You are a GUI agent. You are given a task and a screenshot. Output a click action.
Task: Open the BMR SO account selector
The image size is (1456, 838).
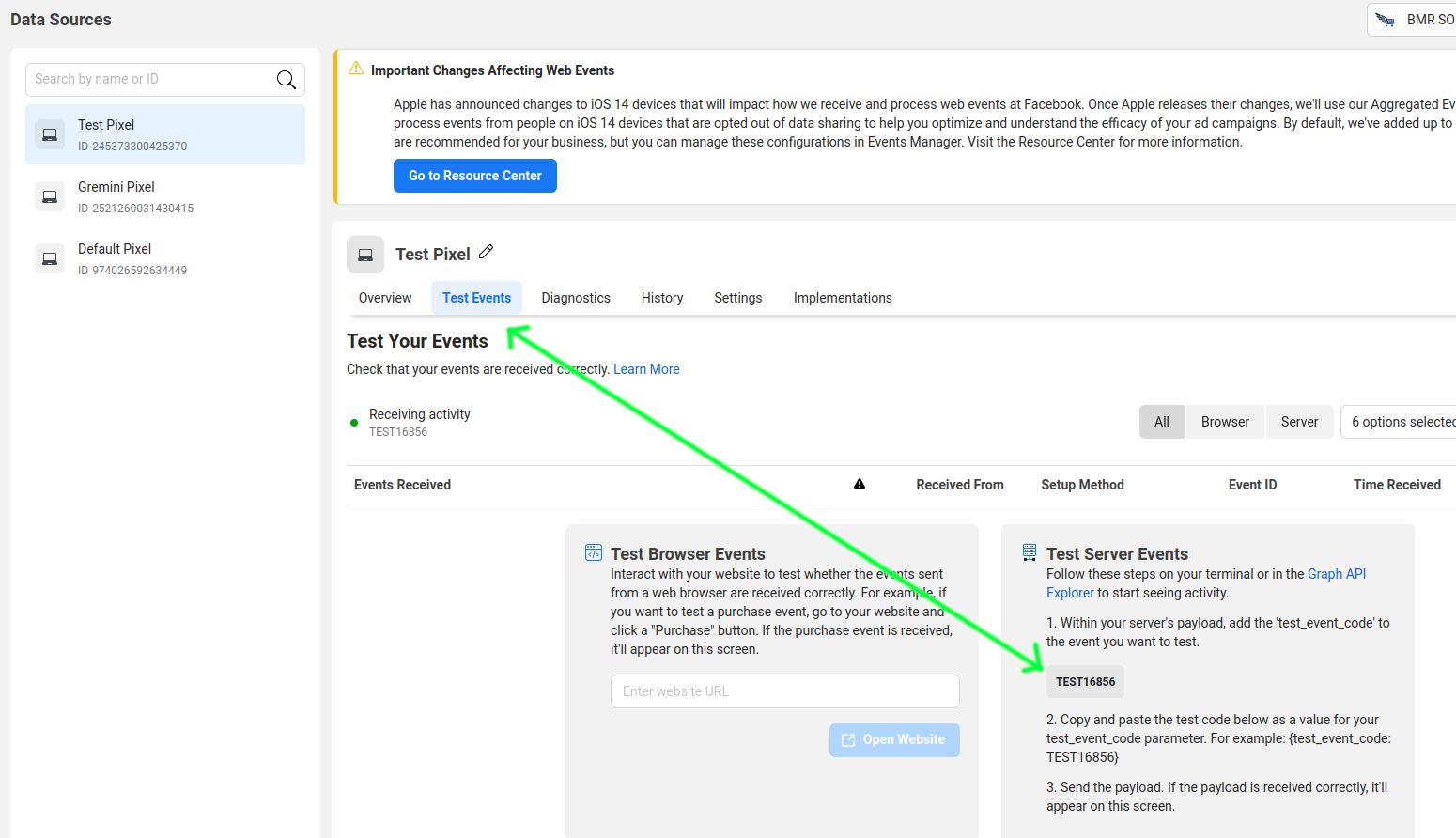1412,20
